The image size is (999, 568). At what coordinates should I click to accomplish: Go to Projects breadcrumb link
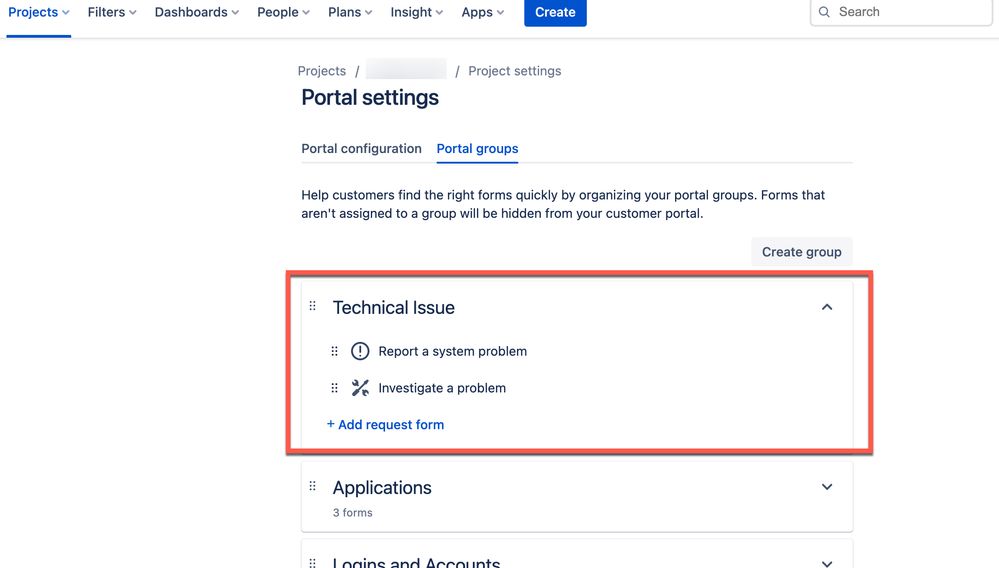322,71
